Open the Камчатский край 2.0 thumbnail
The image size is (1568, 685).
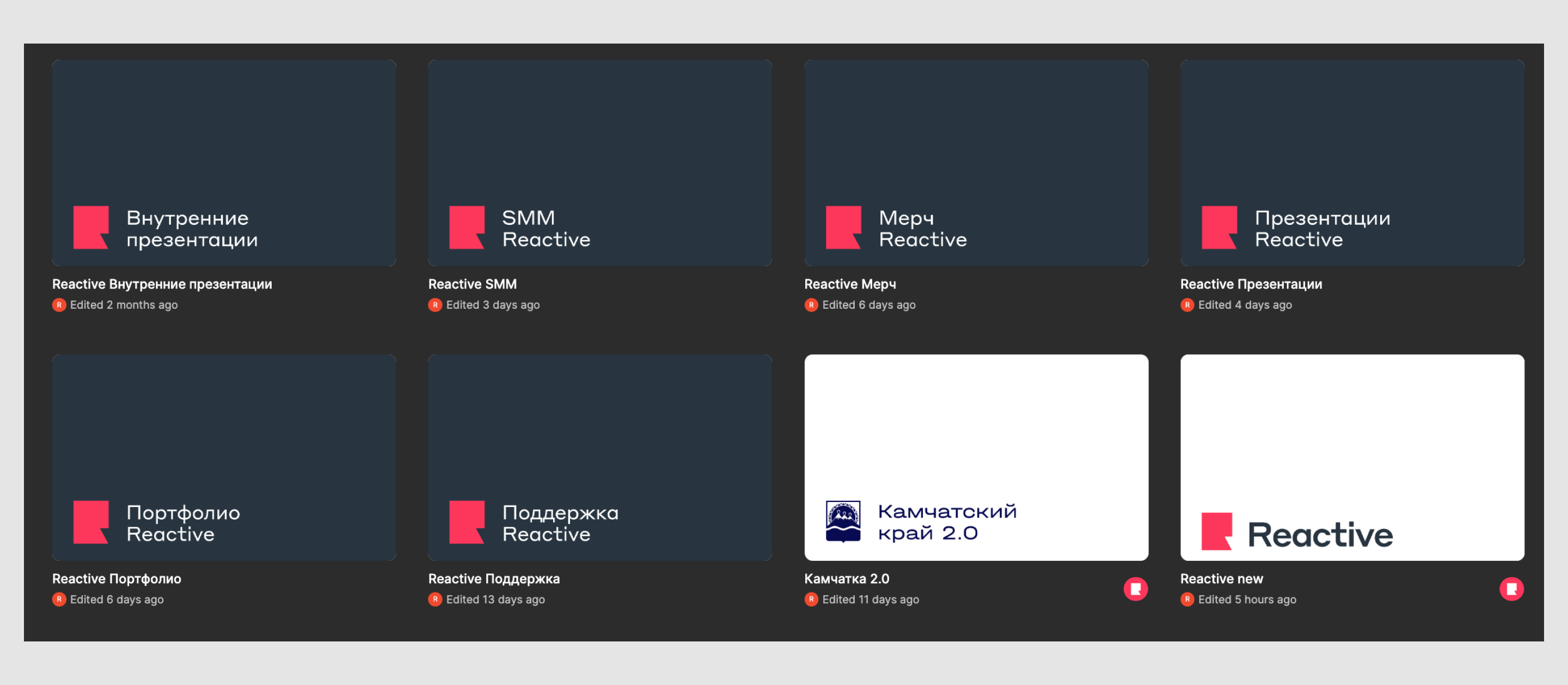click(976, 457)
